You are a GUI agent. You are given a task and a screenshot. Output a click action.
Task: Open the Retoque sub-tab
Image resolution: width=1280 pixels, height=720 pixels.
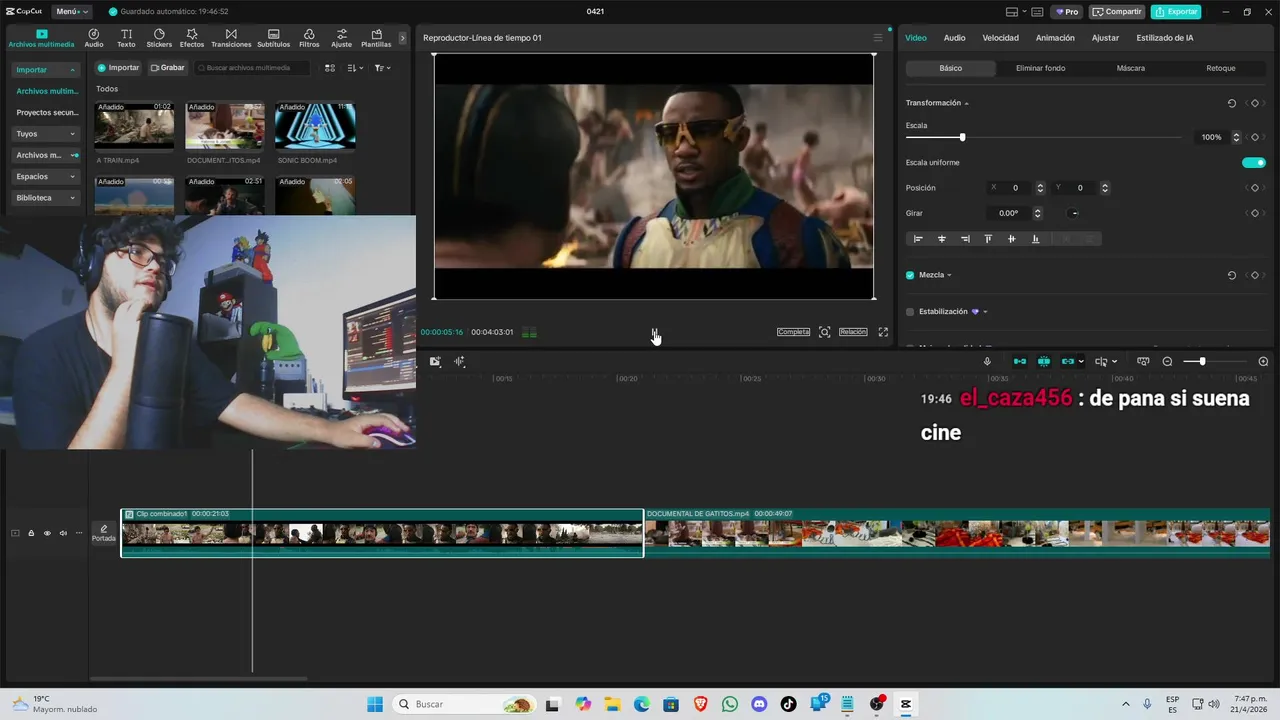click(1220, 68)
